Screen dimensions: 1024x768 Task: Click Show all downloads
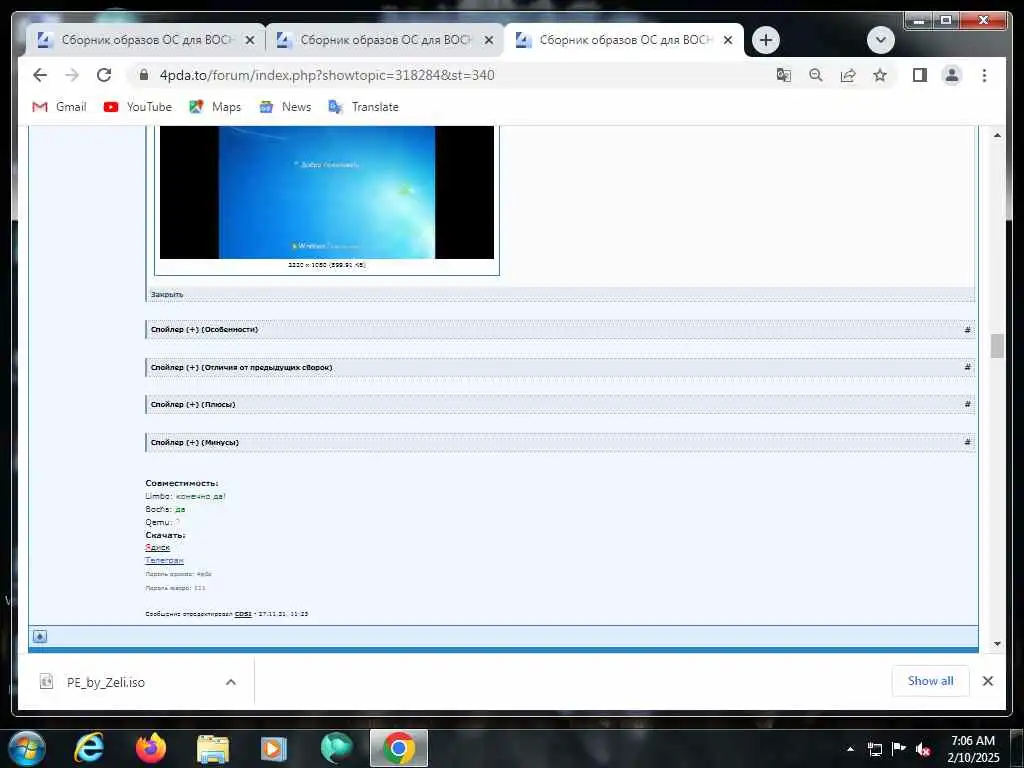[x=931, y=681]
